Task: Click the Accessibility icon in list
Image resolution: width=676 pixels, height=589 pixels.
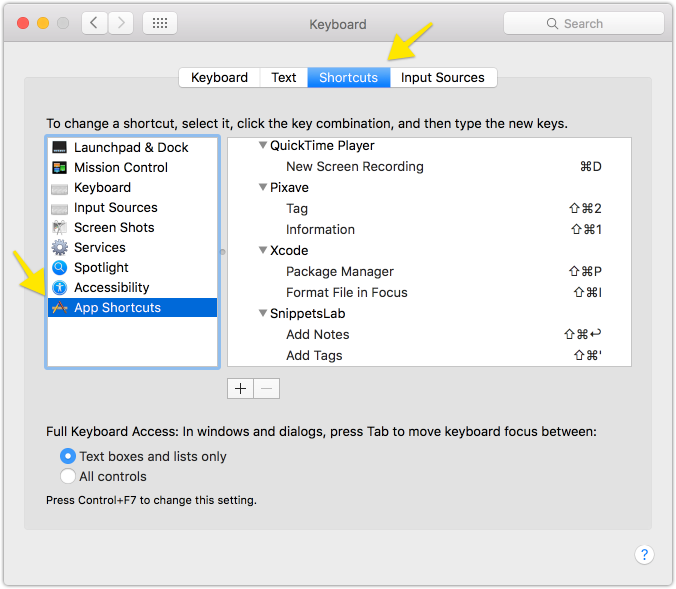Action: 59,287
